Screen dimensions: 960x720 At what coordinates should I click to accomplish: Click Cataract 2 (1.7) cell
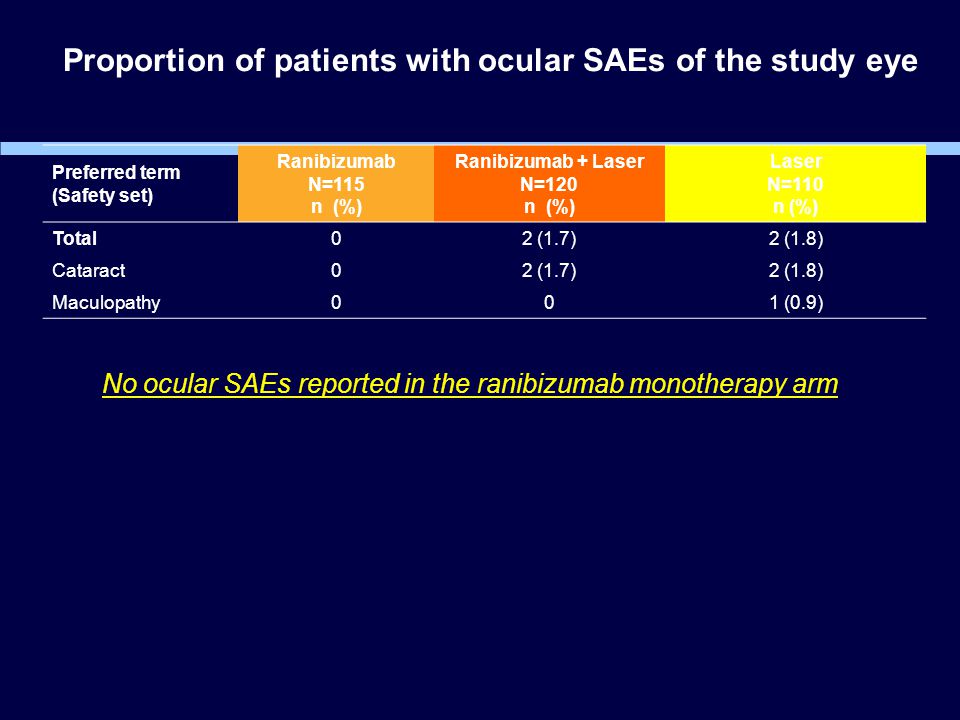(549, 270)
